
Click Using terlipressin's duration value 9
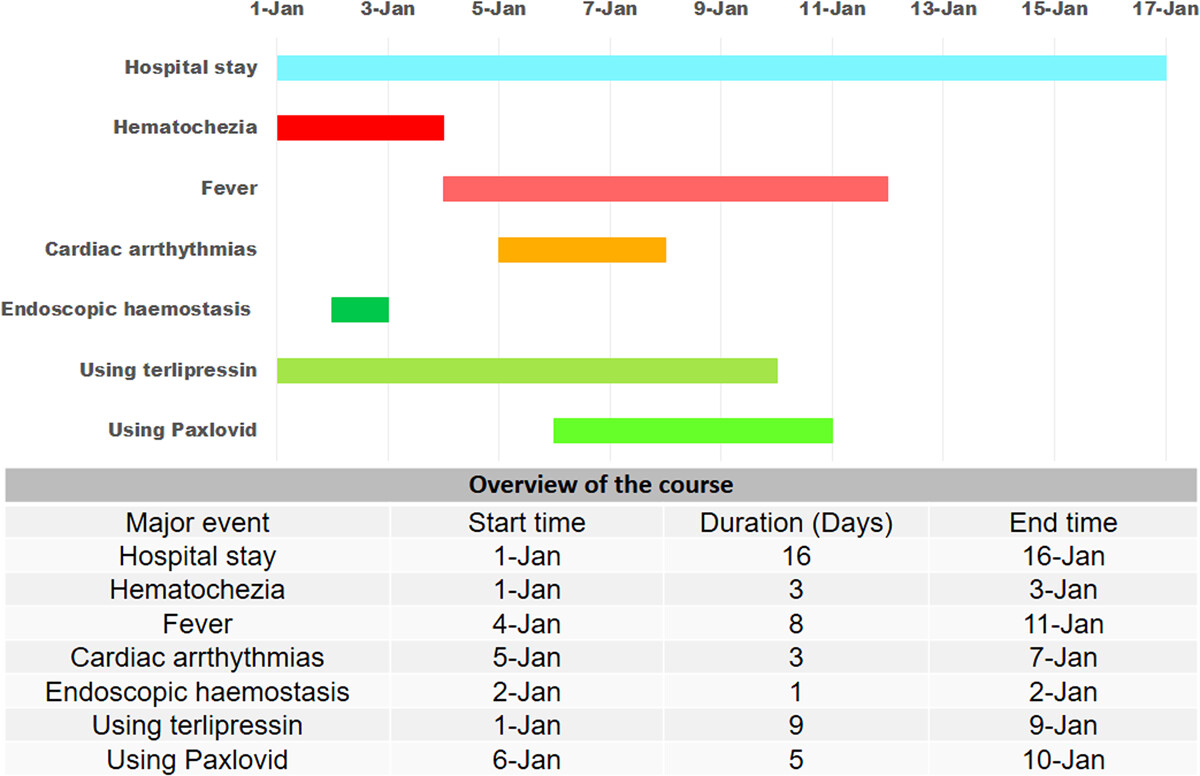796,726
